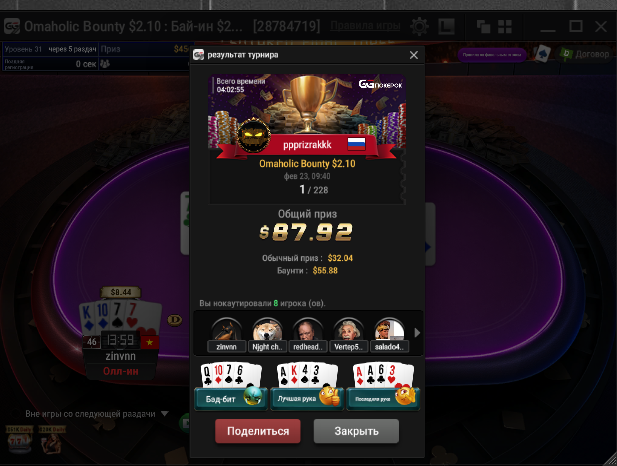Open the Bad-beat hand emoji badge
The width and height of the screenshot is (617, 466).
click(253, 396)
